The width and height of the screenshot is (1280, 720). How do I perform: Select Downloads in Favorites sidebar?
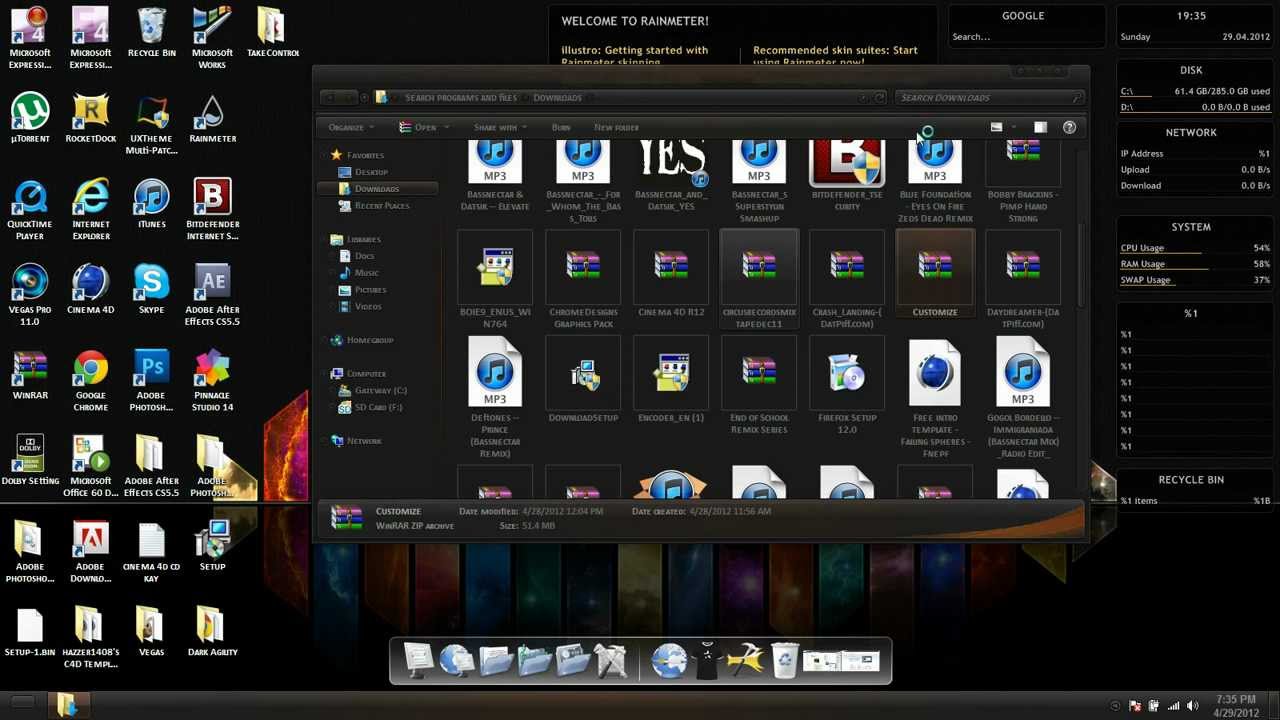click(x=376, y=188)
